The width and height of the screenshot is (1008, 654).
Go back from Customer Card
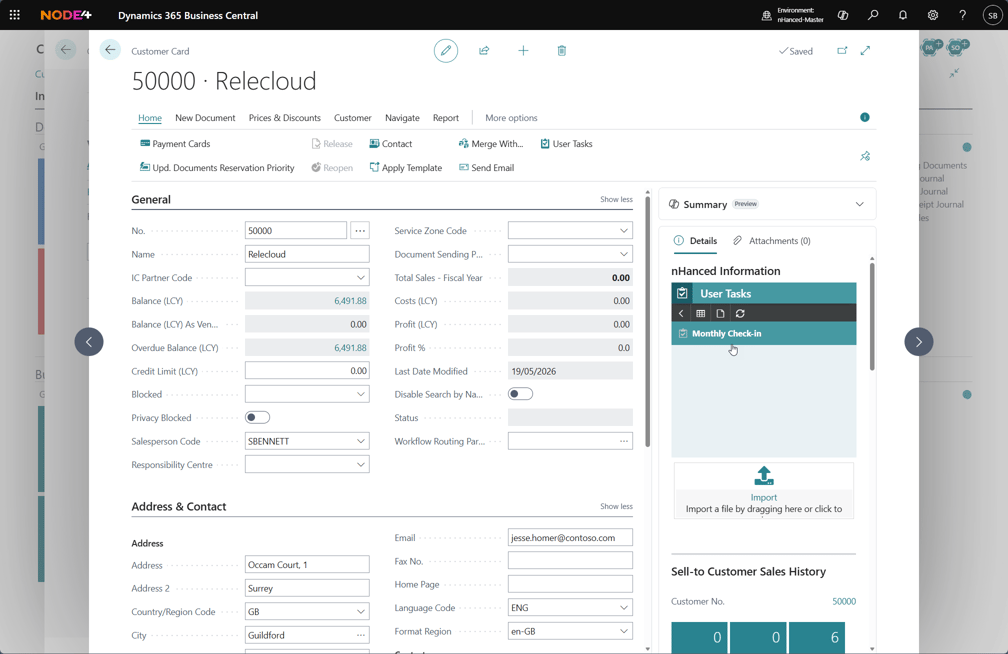pos(110,50)
